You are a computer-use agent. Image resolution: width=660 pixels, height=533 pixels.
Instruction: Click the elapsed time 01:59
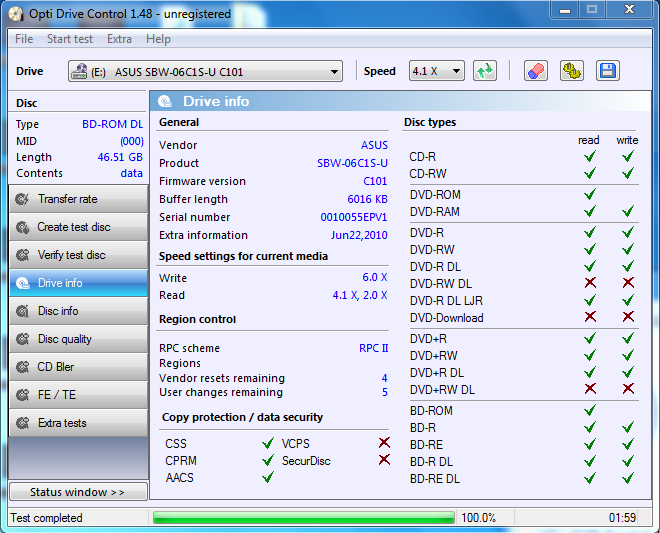[622, 517]
